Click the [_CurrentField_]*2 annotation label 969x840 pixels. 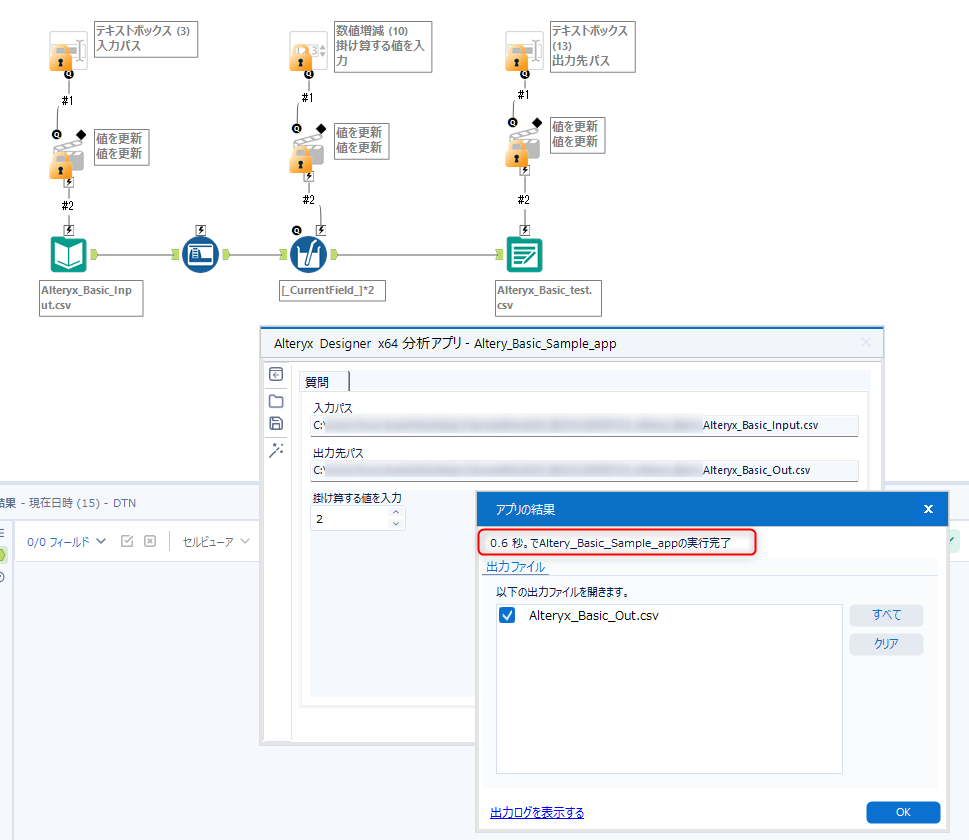pyautogui.click(x=332, y=291)
